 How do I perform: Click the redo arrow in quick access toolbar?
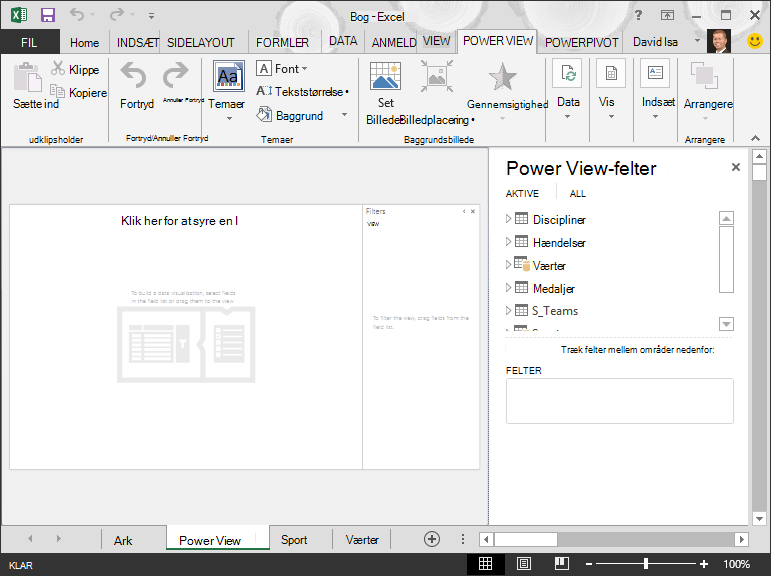(x=117, y=14)
